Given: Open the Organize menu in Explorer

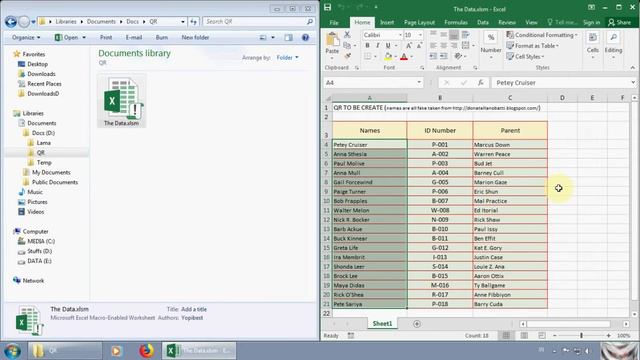Looking at the screenshot, I should 26,38.
